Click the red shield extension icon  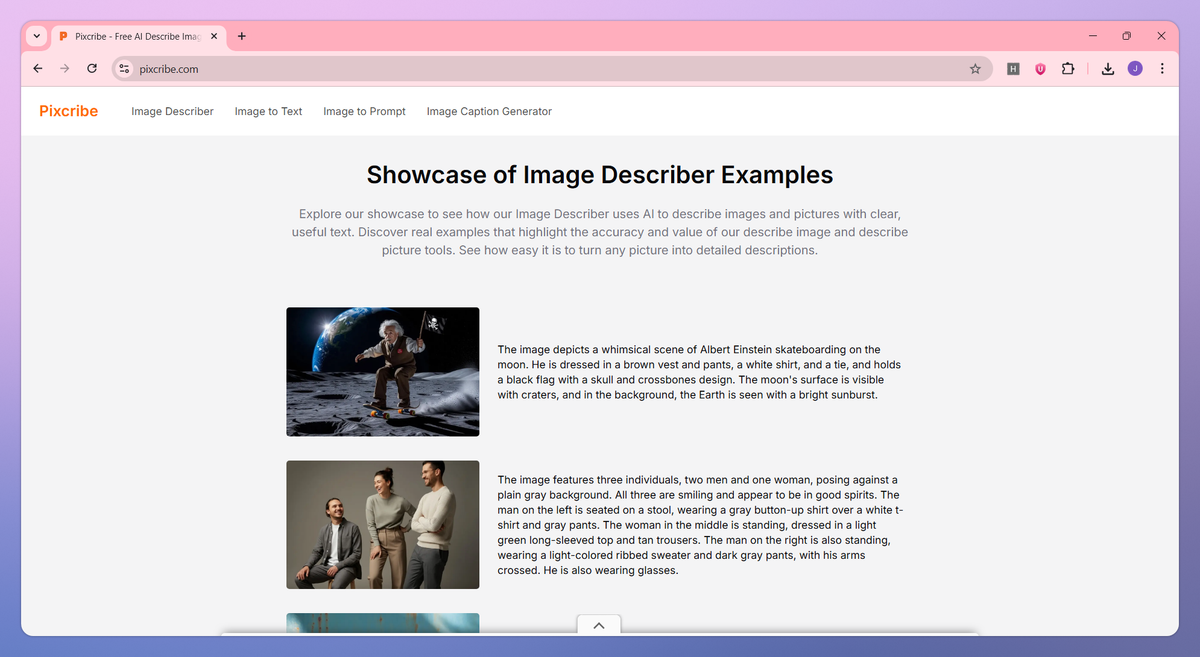tap(1040, 69)
